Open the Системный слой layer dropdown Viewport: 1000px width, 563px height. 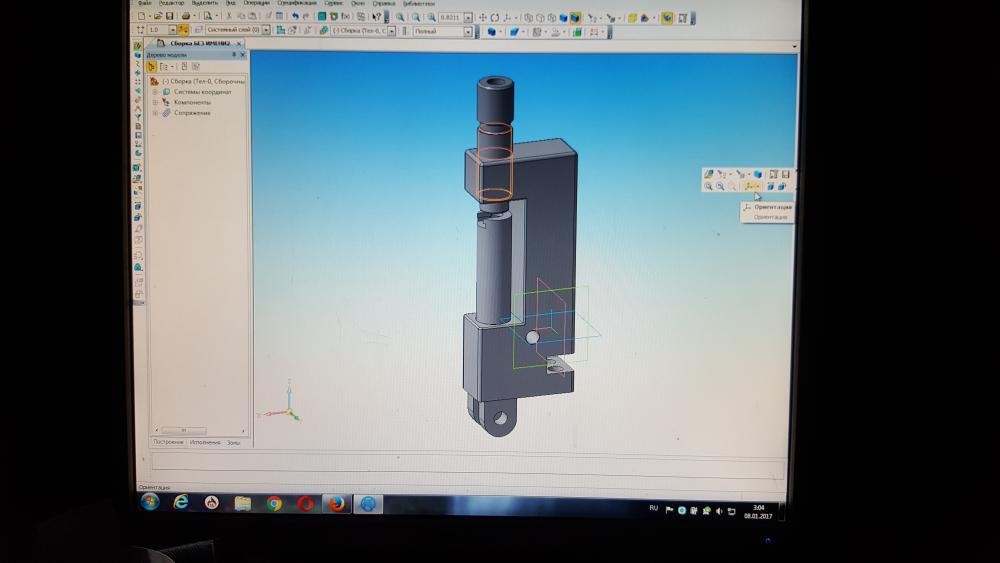pos(265,31)
